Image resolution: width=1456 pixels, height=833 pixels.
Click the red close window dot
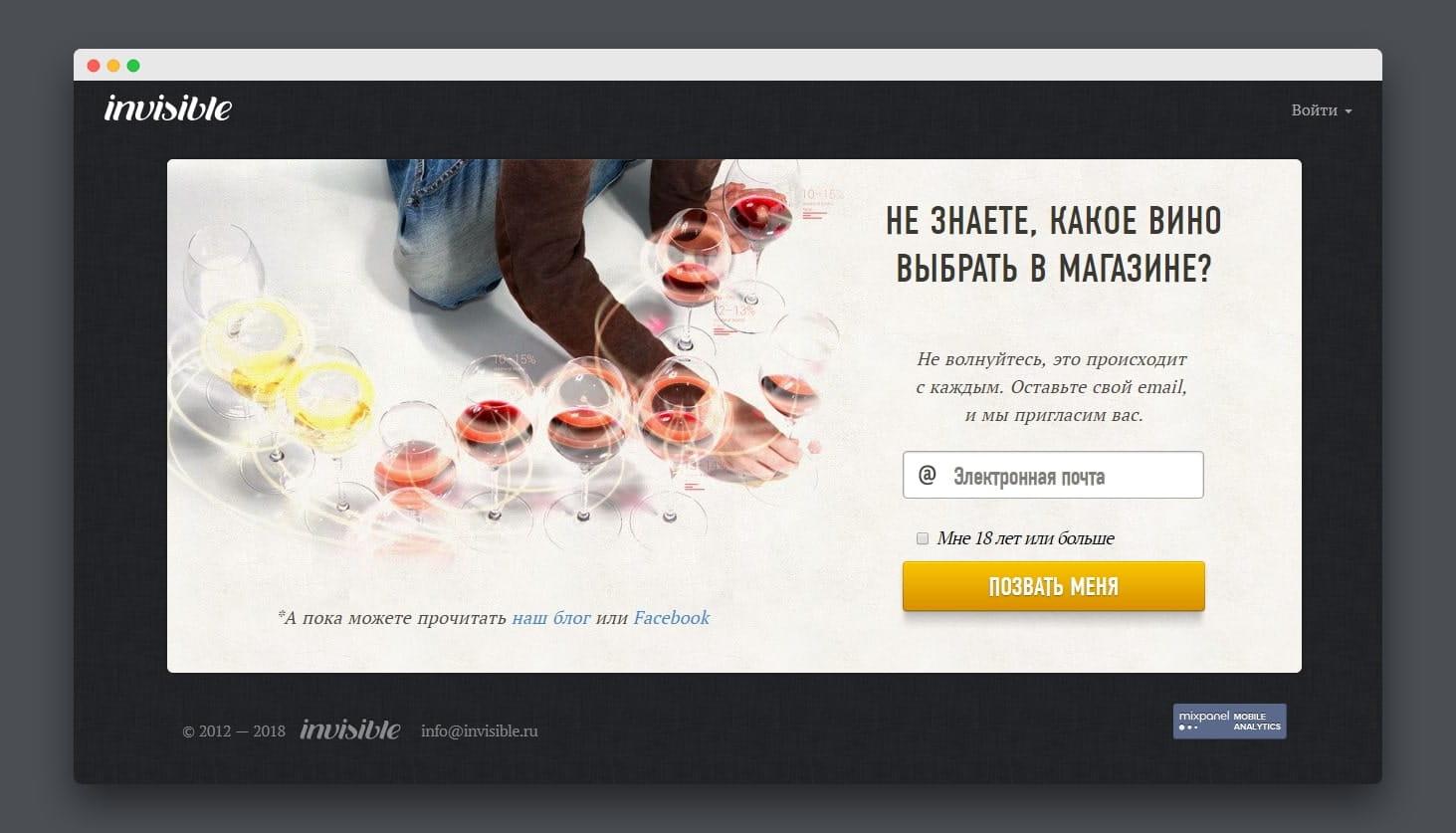click(x=94, y=66)
